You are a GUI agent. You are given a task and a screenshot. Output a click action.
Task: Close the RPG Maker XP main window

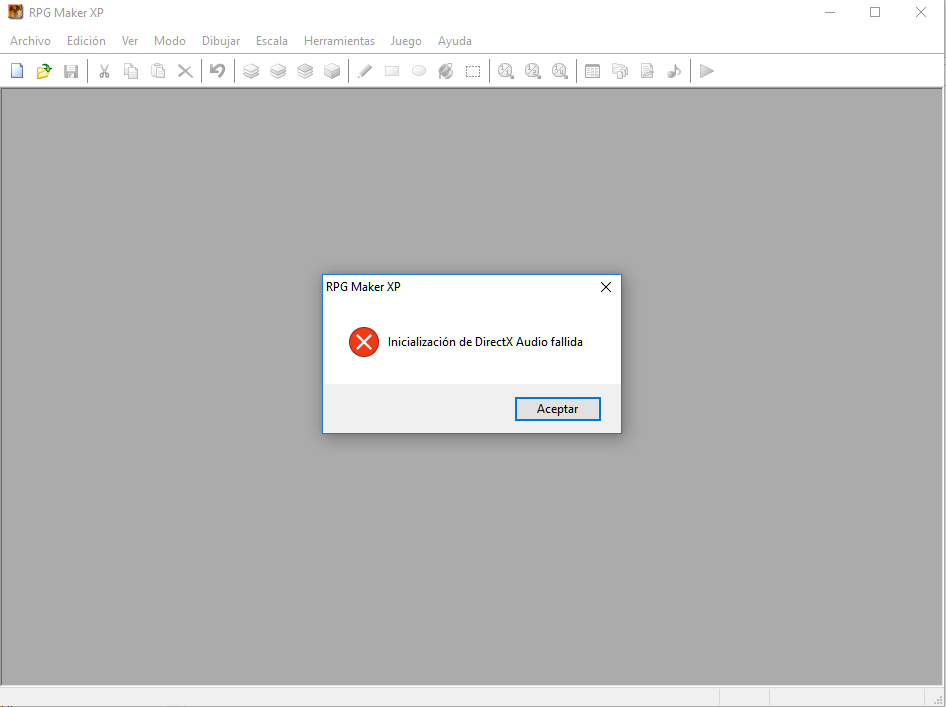point(921,12)
